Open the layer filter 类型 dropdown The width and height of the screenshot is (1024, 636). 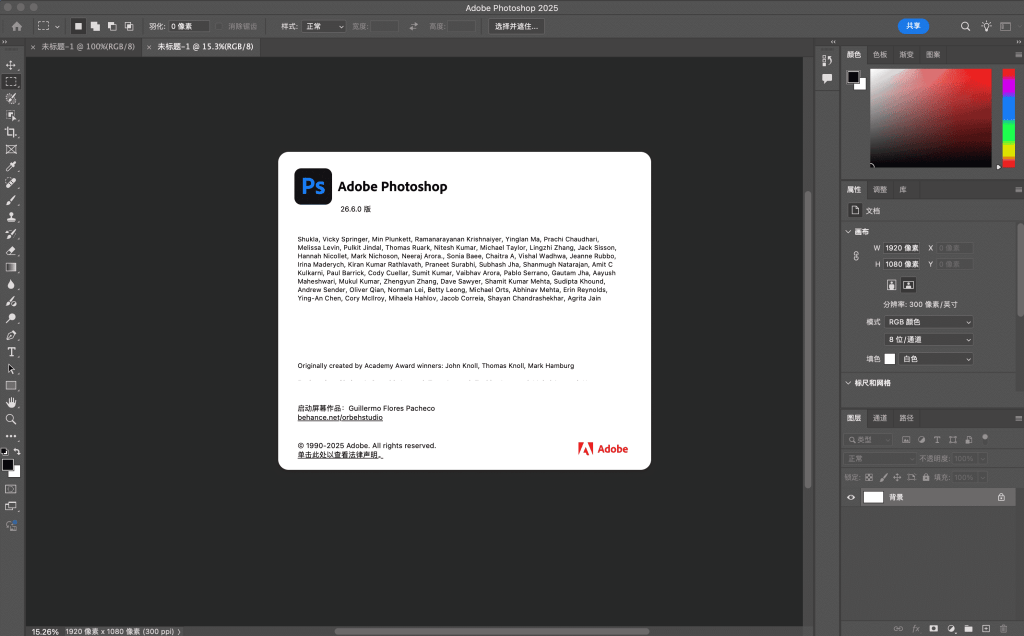coord(868,439)
